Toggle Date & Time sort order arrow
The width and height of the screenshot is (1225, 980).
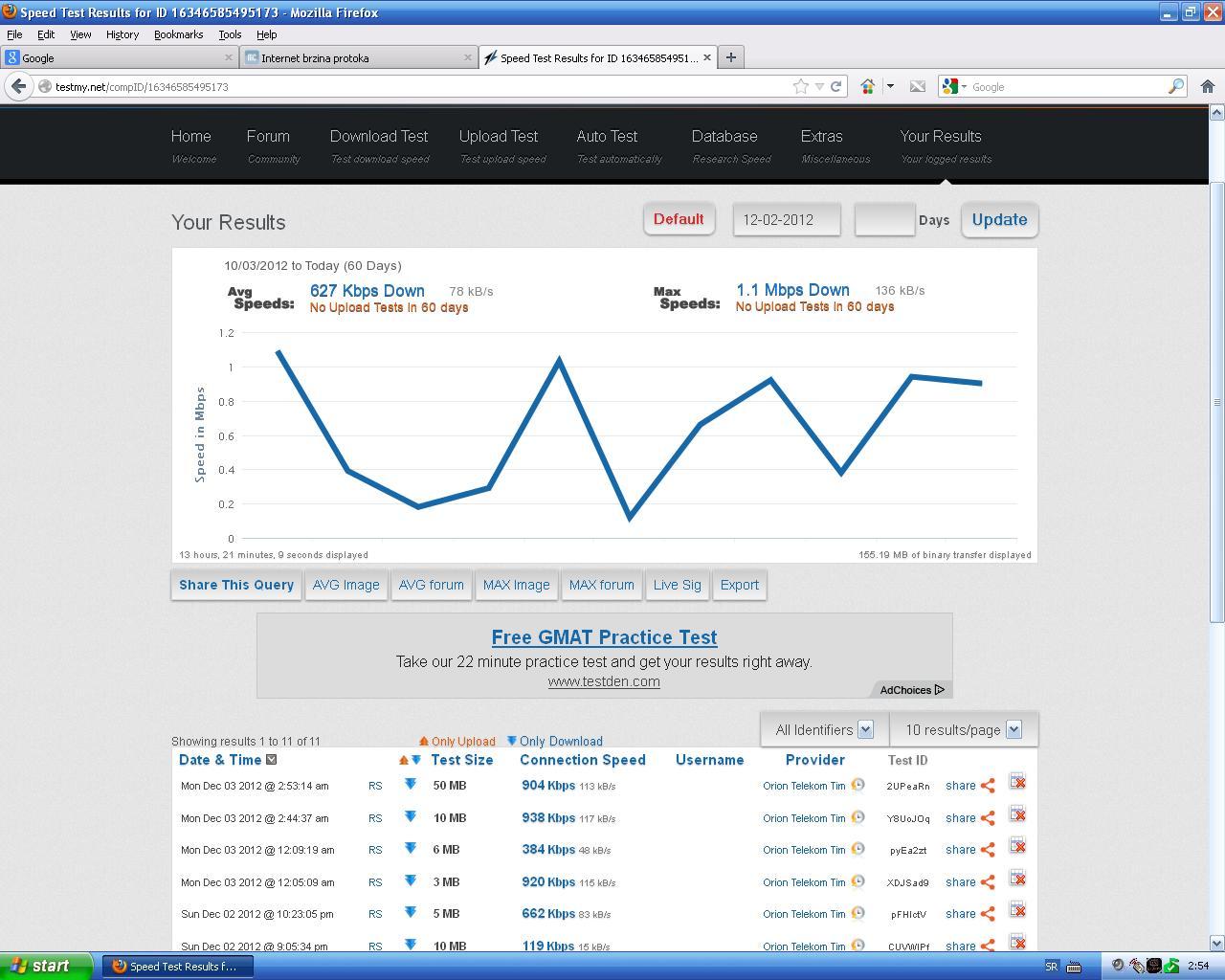(x=271, y=760)
